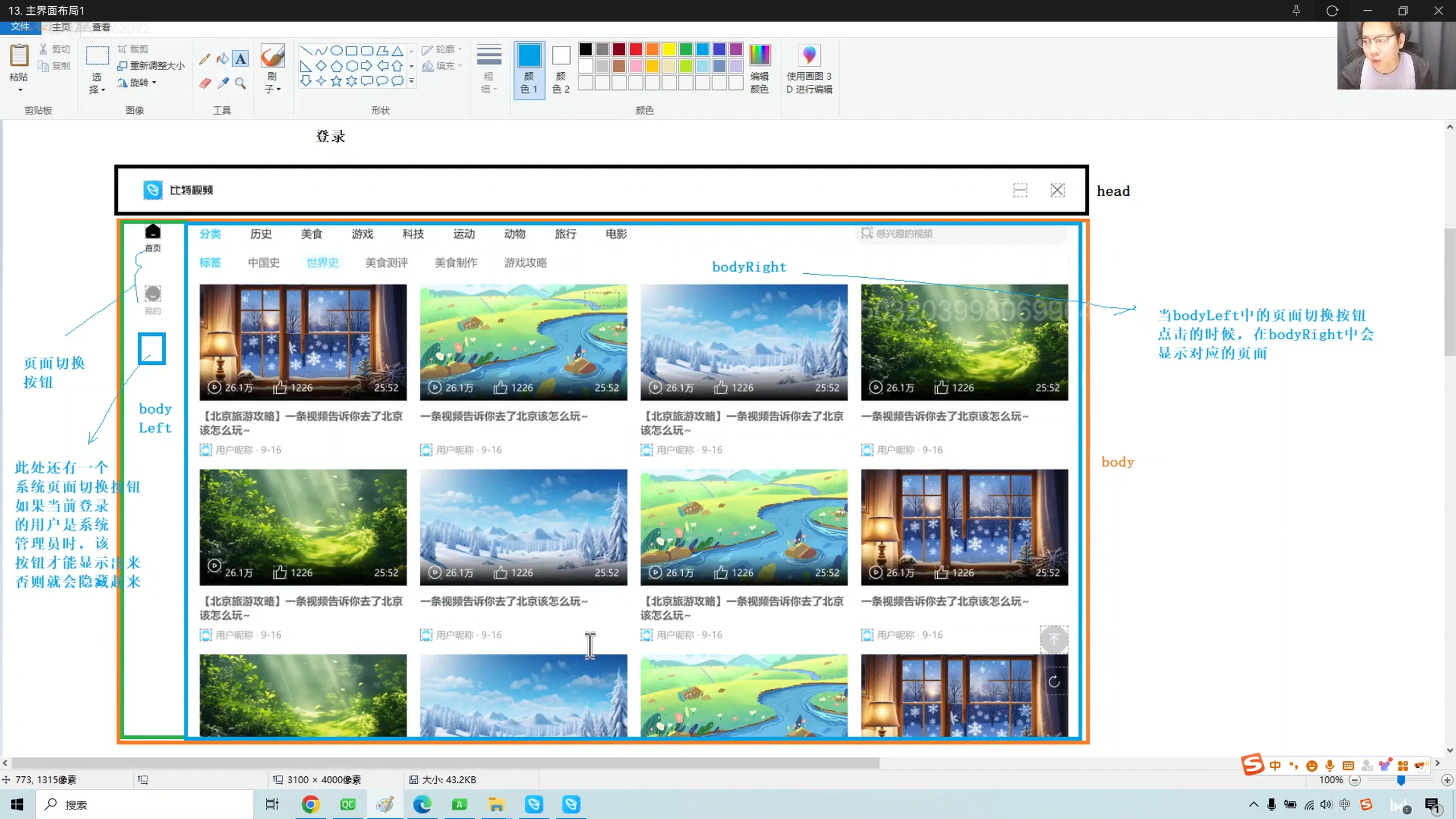Open the File (文件) menu
1456x819 pixels.
[x=19, y=27]
